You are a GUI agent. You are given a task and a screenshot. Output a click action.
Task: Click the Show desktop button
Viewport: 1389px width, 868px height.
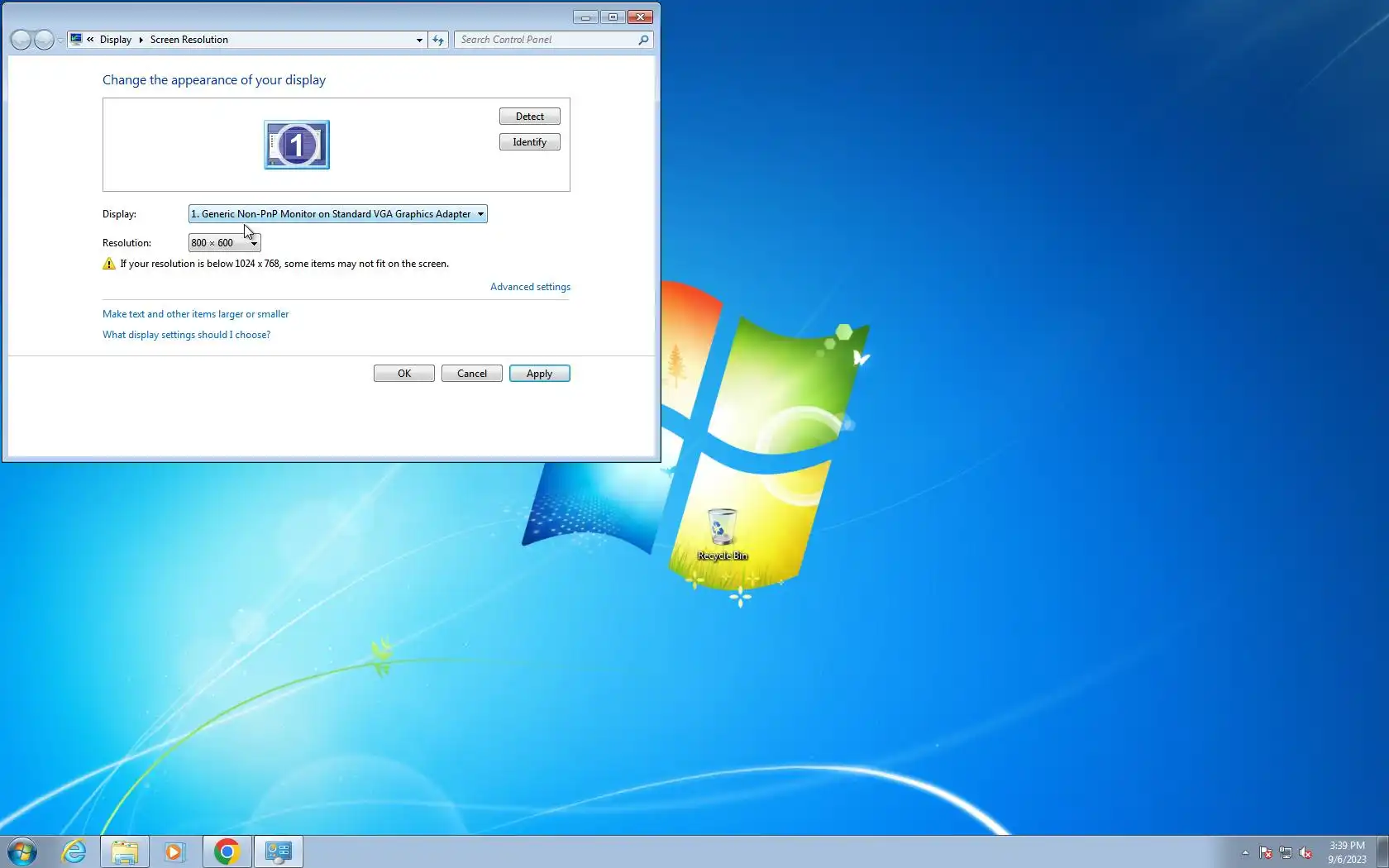pyautogui.click(x=1382, y=851)
